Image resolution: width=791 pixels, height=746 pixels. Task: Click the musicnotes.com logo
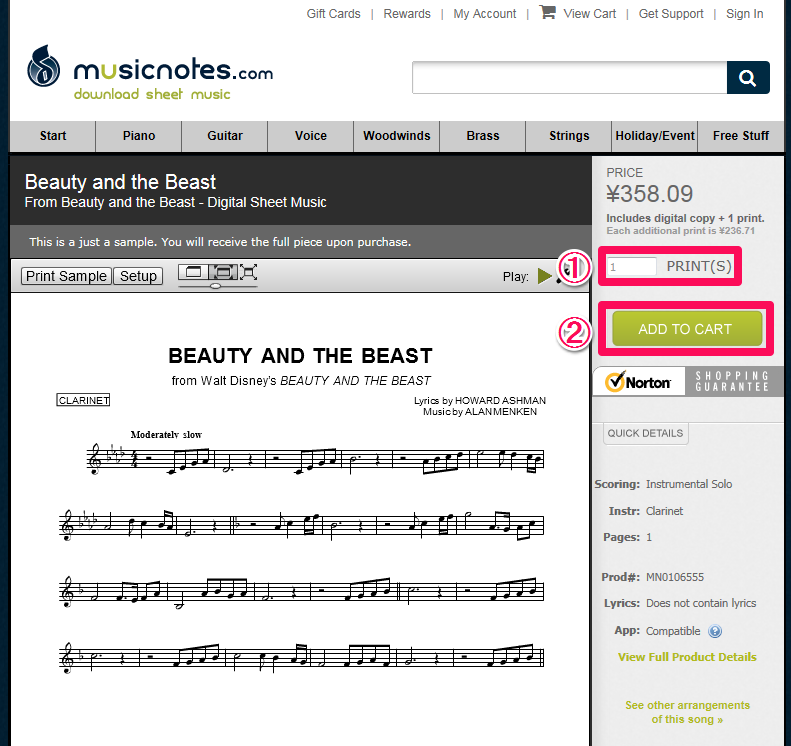(150, 73)
